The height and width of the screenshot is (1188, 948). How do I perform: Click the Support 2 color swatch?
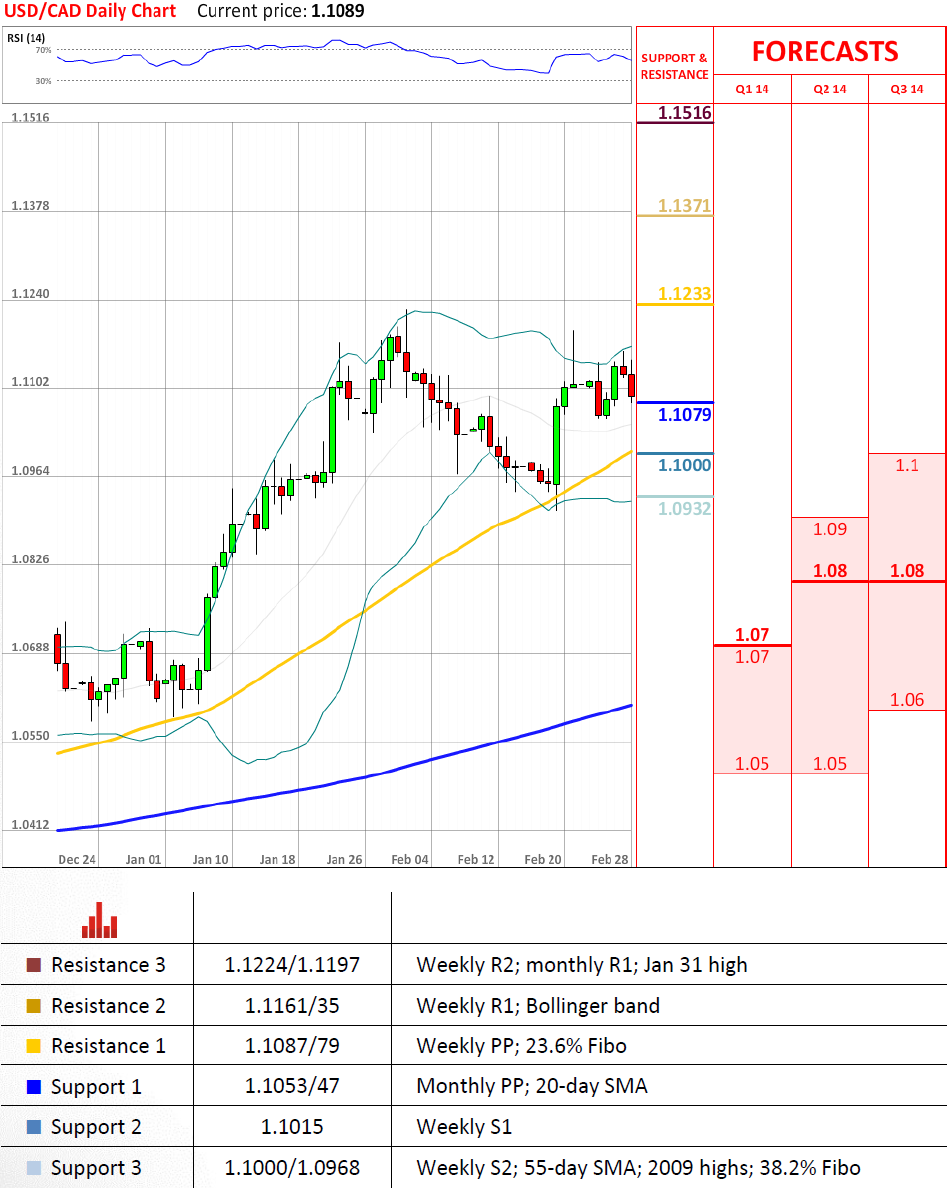[x=34, y=1127]
